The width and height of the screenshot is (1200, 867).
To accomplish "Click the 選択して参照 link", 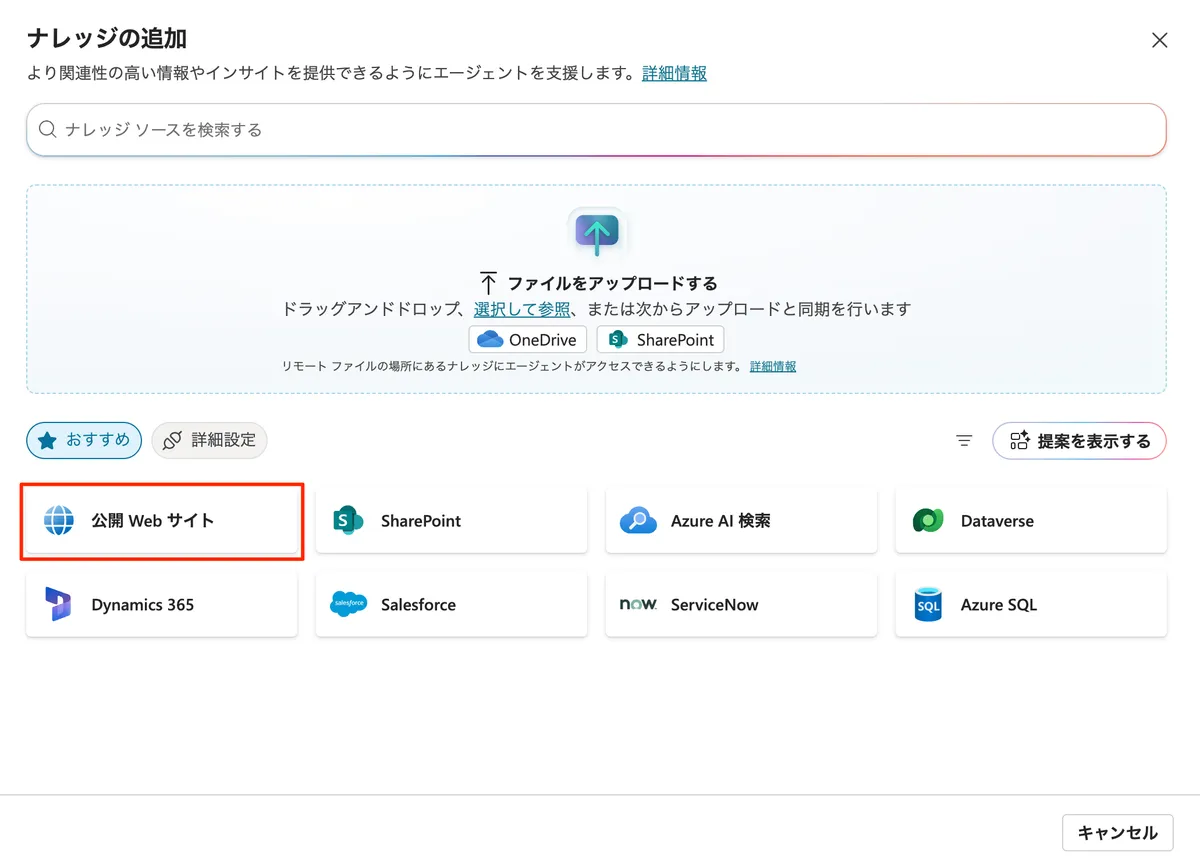I will pyautogui.click(x=522, y=310).
